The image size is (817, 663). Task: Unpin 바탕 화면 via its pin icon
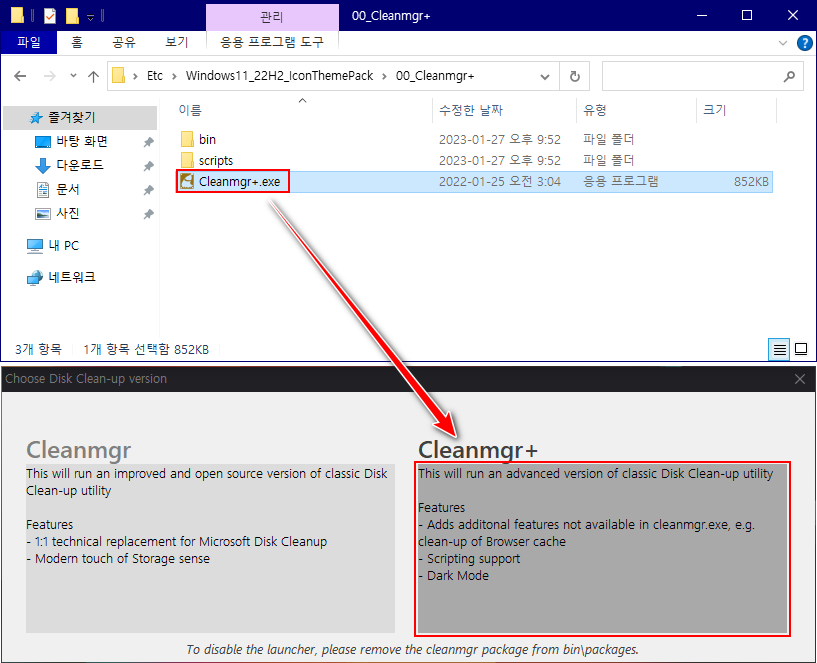pos(148,142)
